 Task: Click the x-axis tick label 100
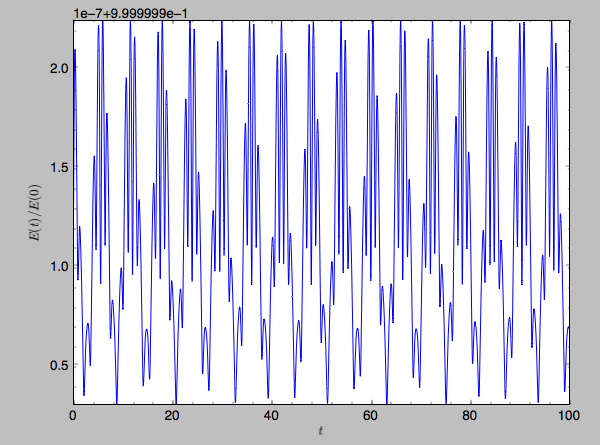pos(569,416)
